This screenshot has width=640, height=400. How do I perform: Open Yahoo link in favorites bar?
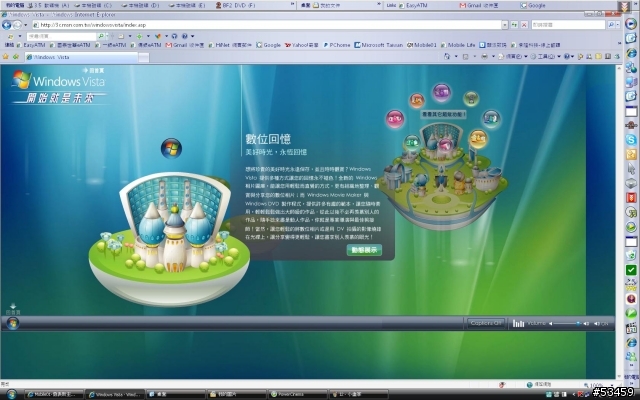tap(301, 45)
